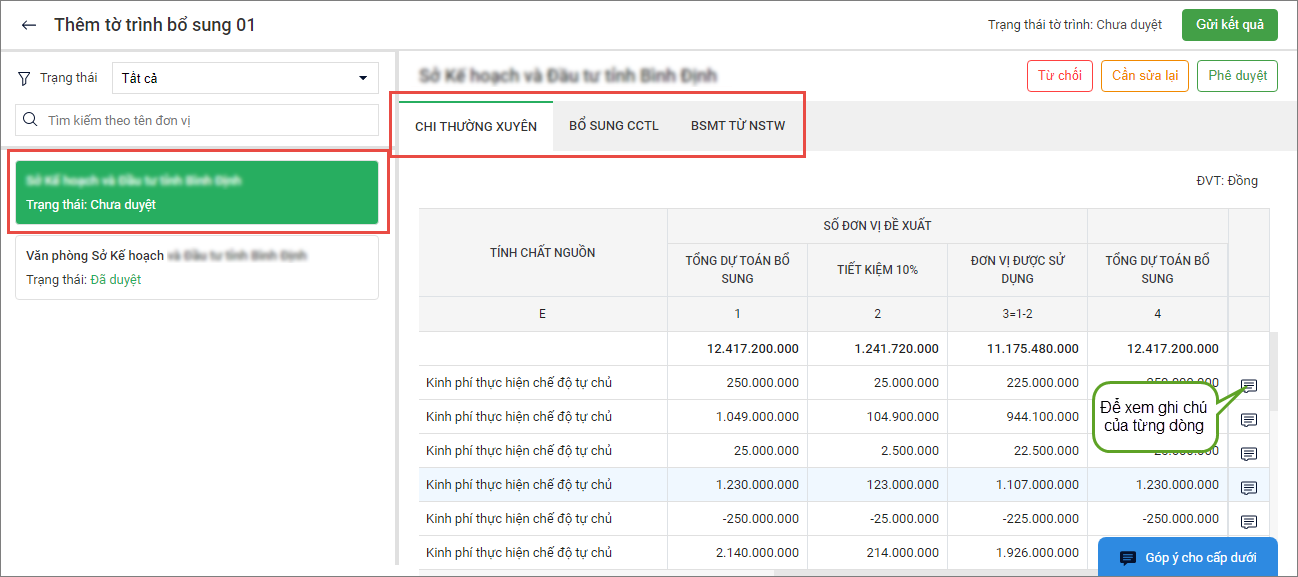Select the Văn phòng Sở Kế hoạch unit card
1298x577 pixels.
click(x=197, y=267)
